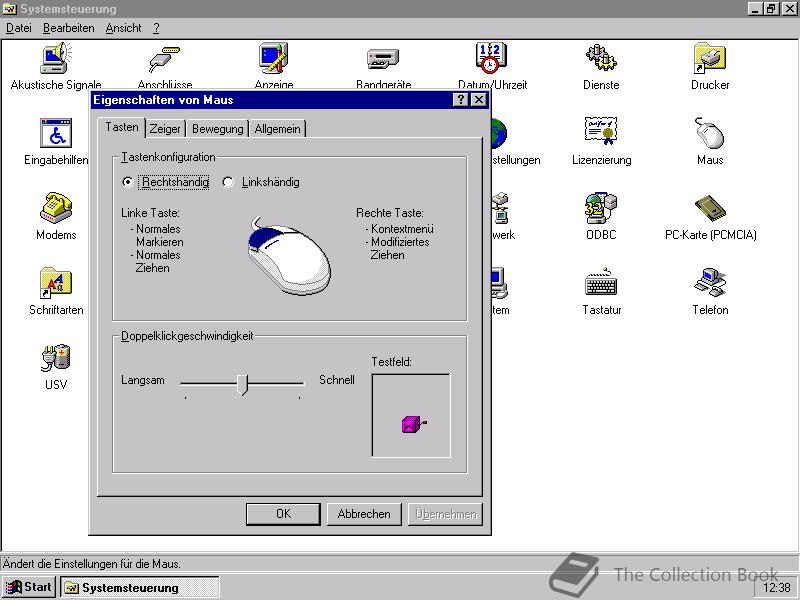
Task: Open the Anschlüsse icon
Action: tap(165, 58)
